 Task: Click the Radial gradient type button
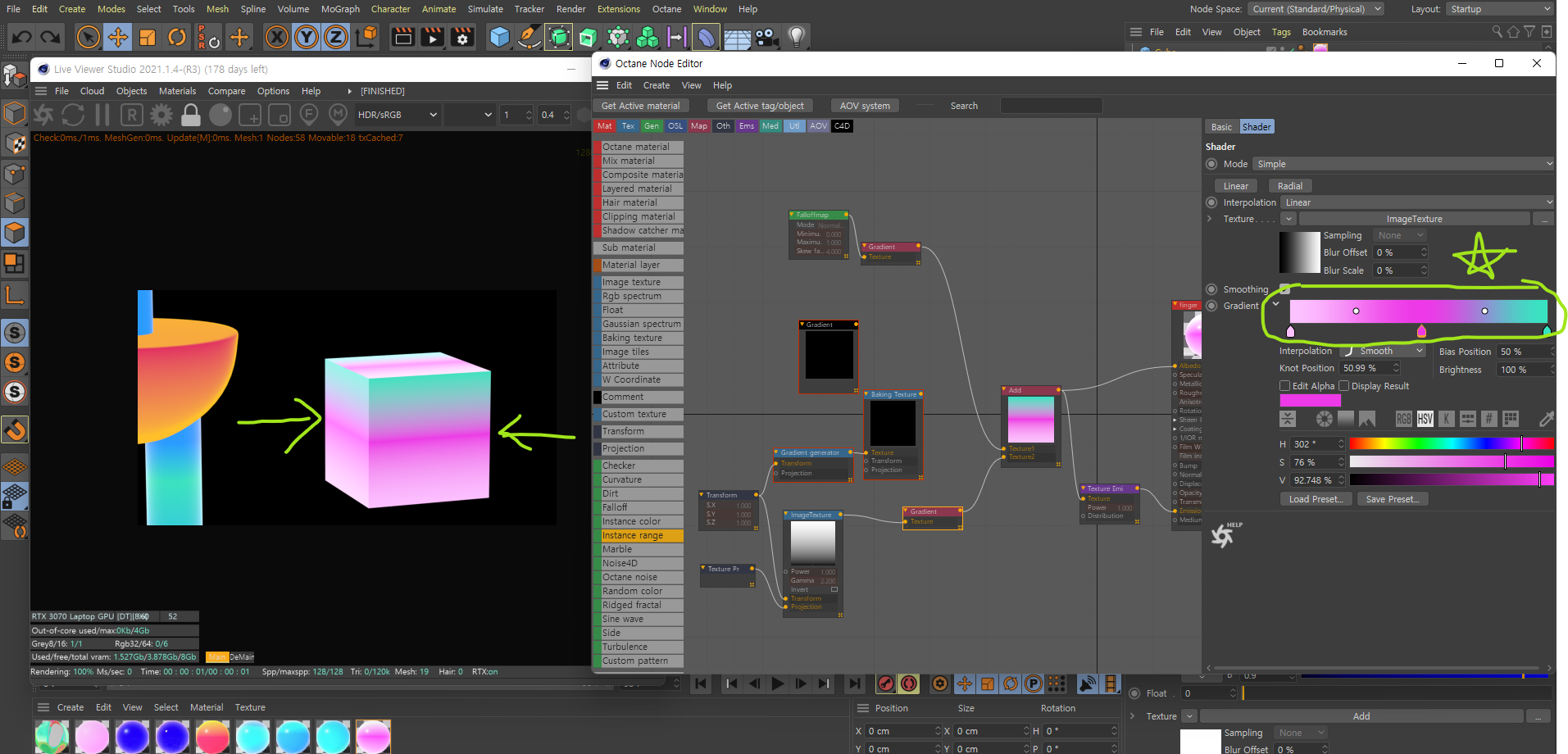click(x=1289, y=186)
